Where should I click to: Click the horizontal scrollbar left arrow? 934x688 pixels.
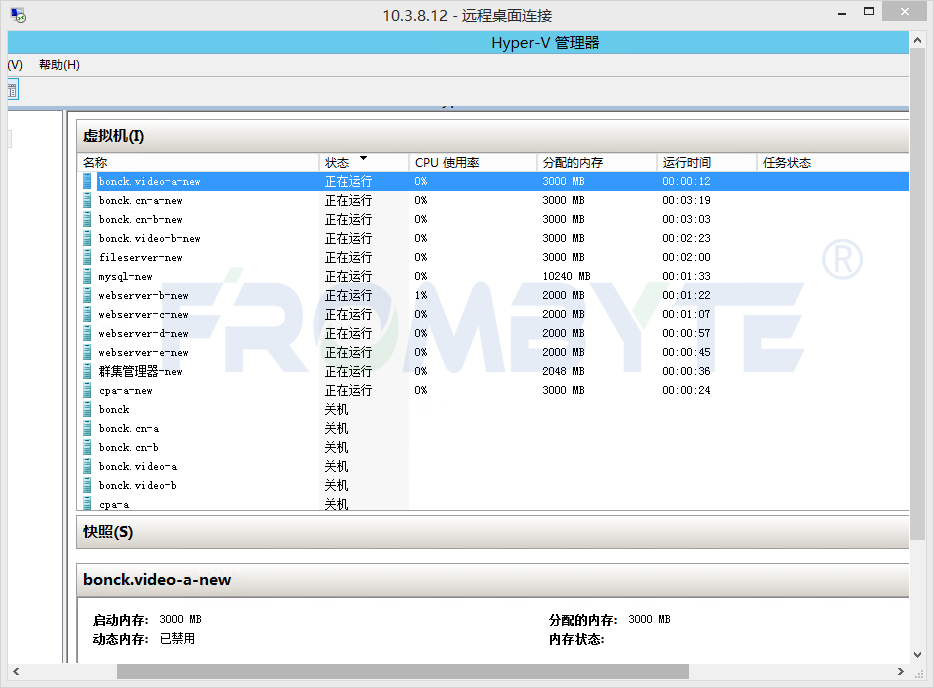pyautogui.click(x=16, y=671)
